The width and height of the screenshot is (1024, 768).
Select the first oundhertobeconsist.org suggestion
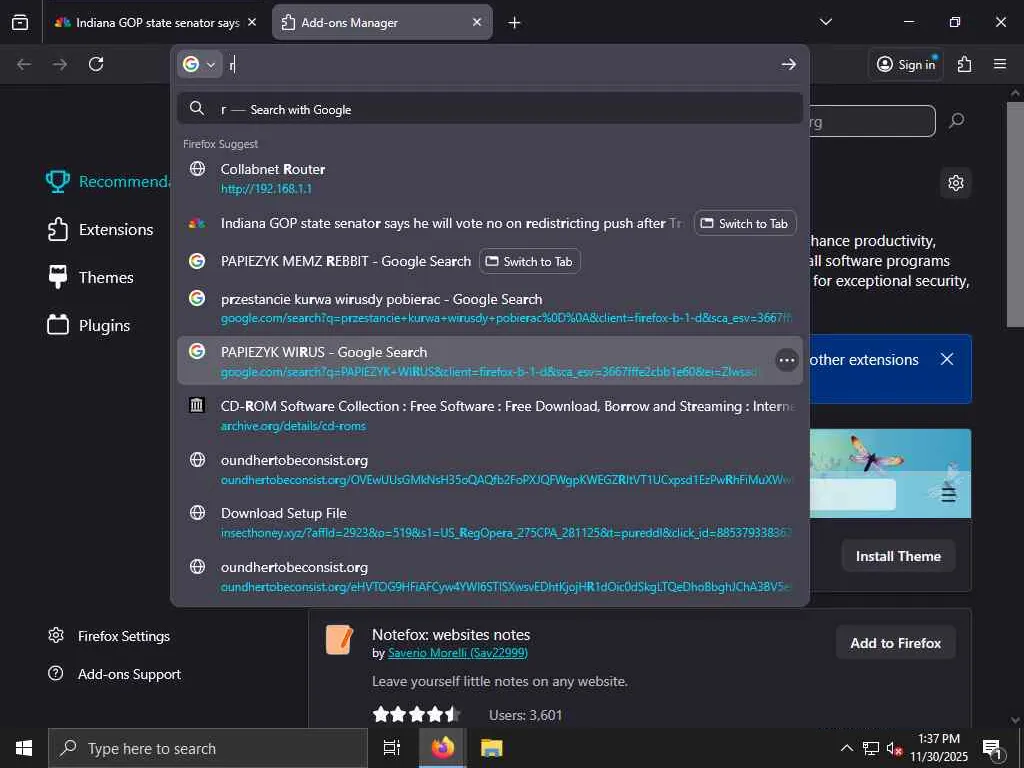490,469
